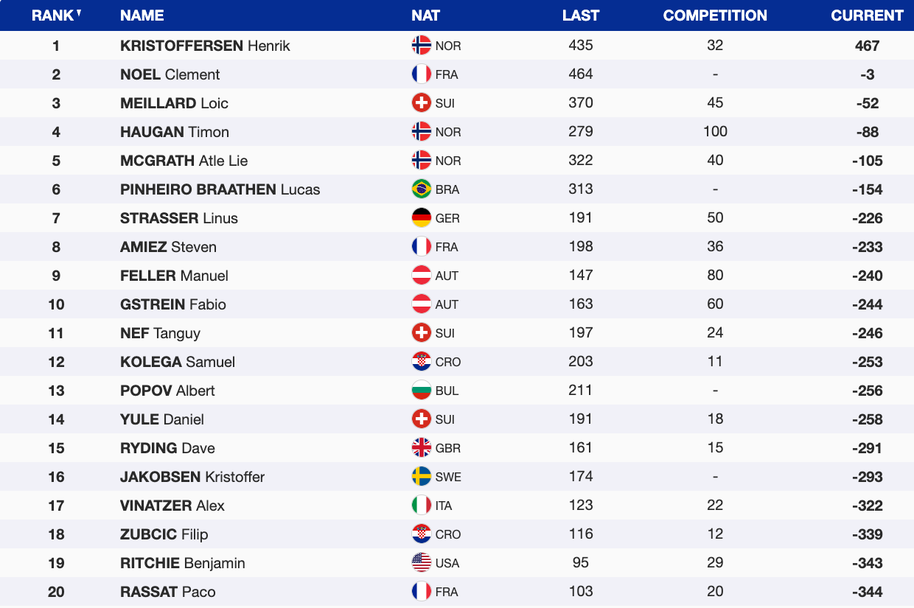Click the NAT column header
This screenshot has height=608, width=914.
pos(425,15)
